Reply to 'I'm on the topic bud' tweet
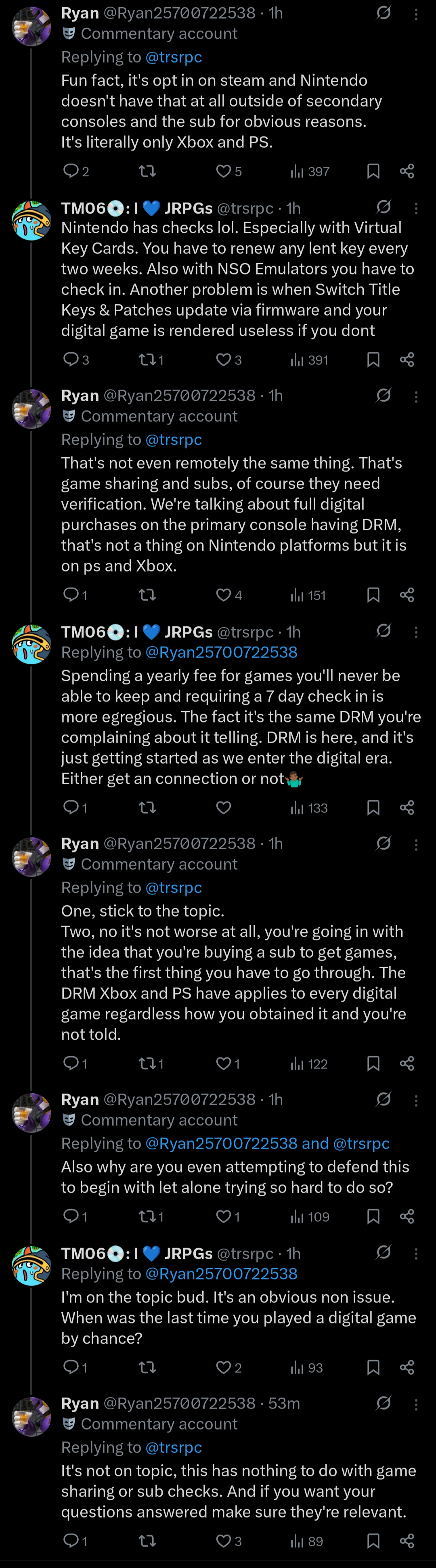 click(x=71, y=1368)
